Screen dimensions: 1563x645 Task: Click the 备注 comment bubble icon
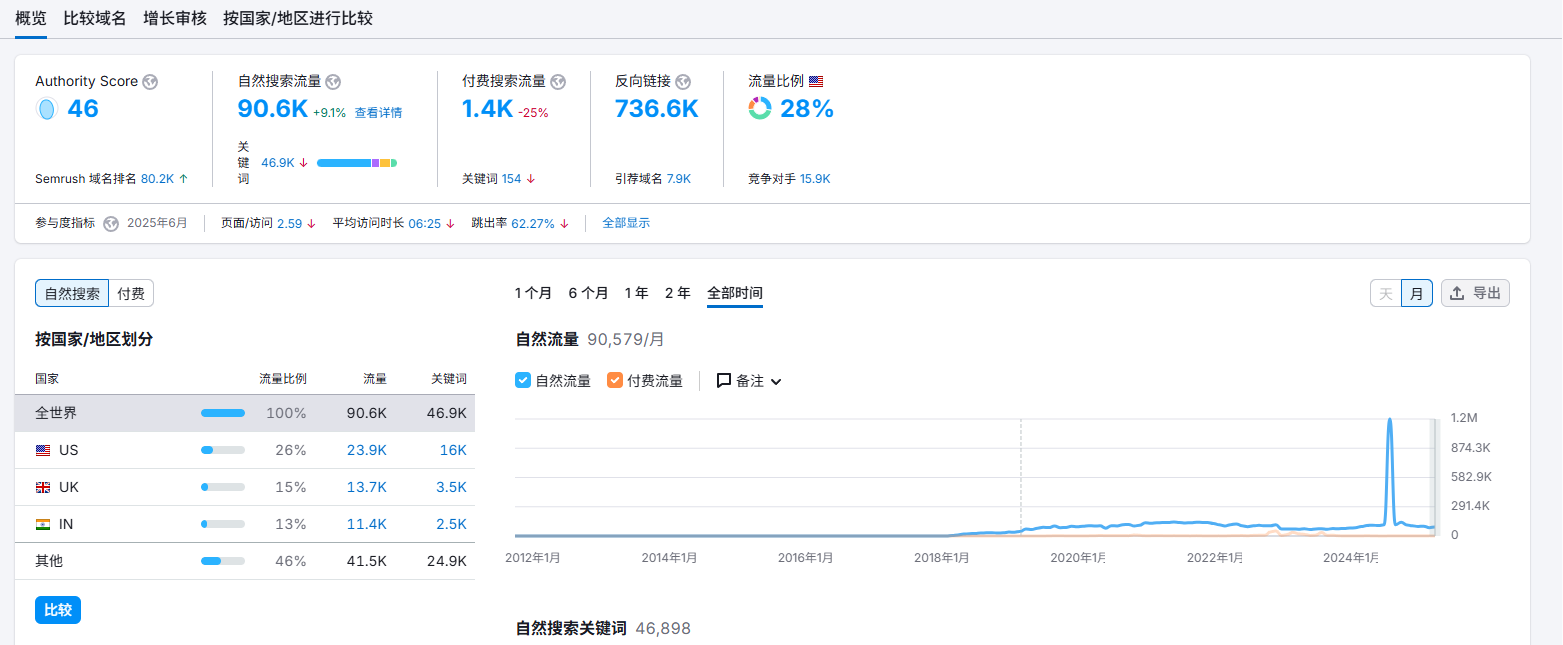pyautogui.click(x=724, y=381)
